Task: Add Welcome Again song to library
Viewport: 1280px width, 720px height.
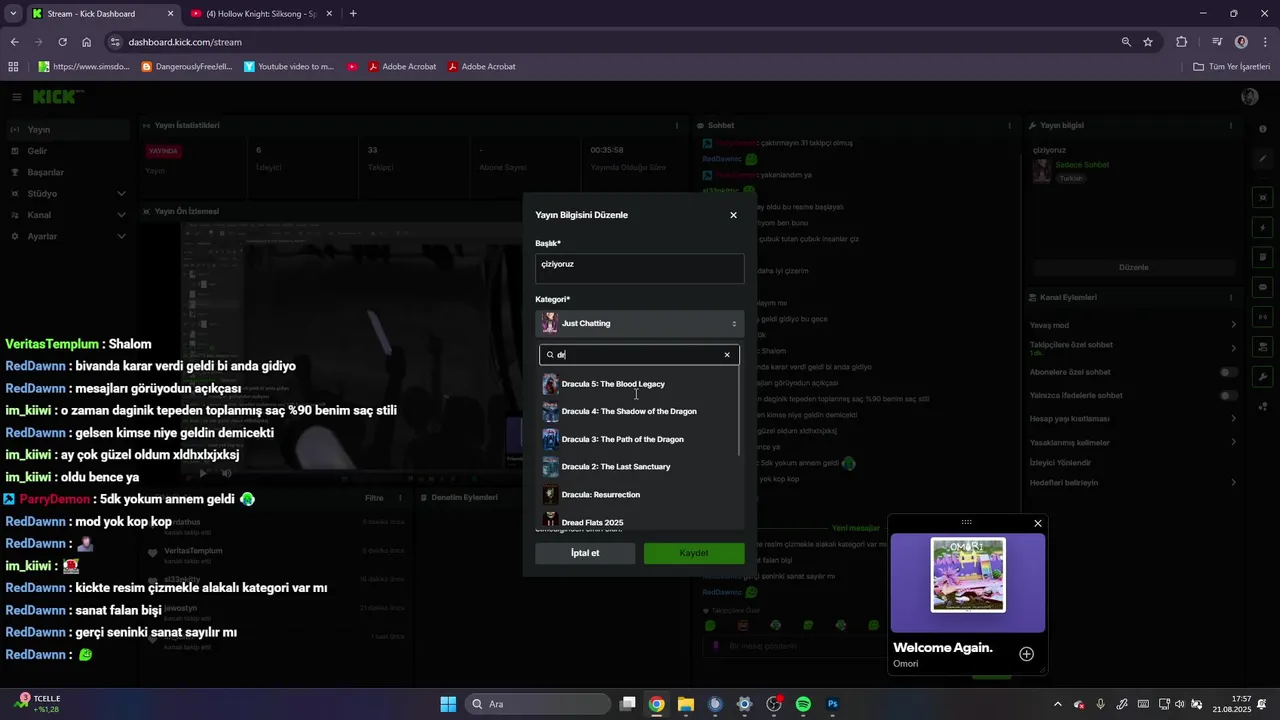Action: tap(1026, 654)
